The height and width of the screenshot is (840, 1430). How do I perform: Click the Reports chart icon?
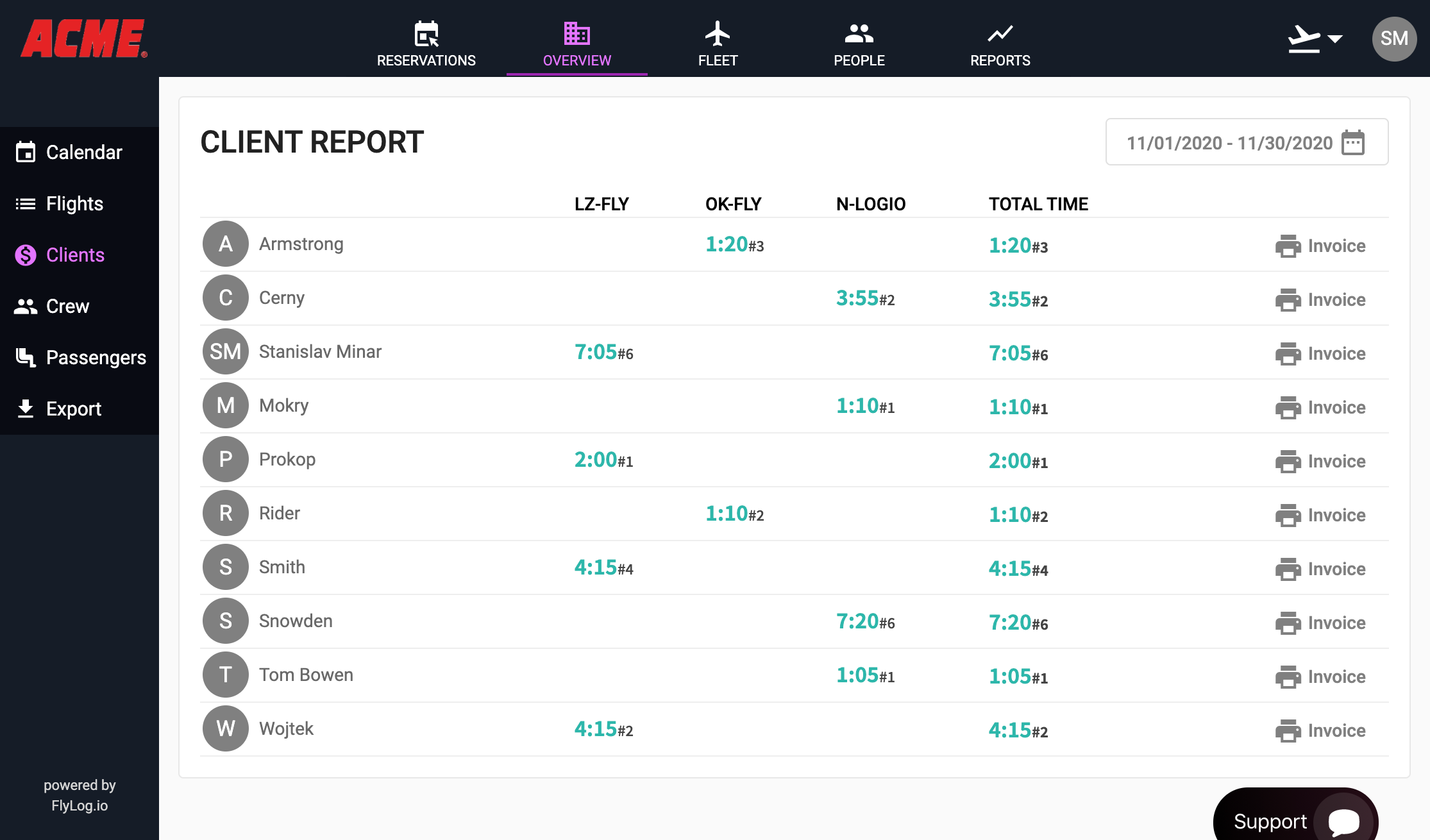[x=1000, y=33]
